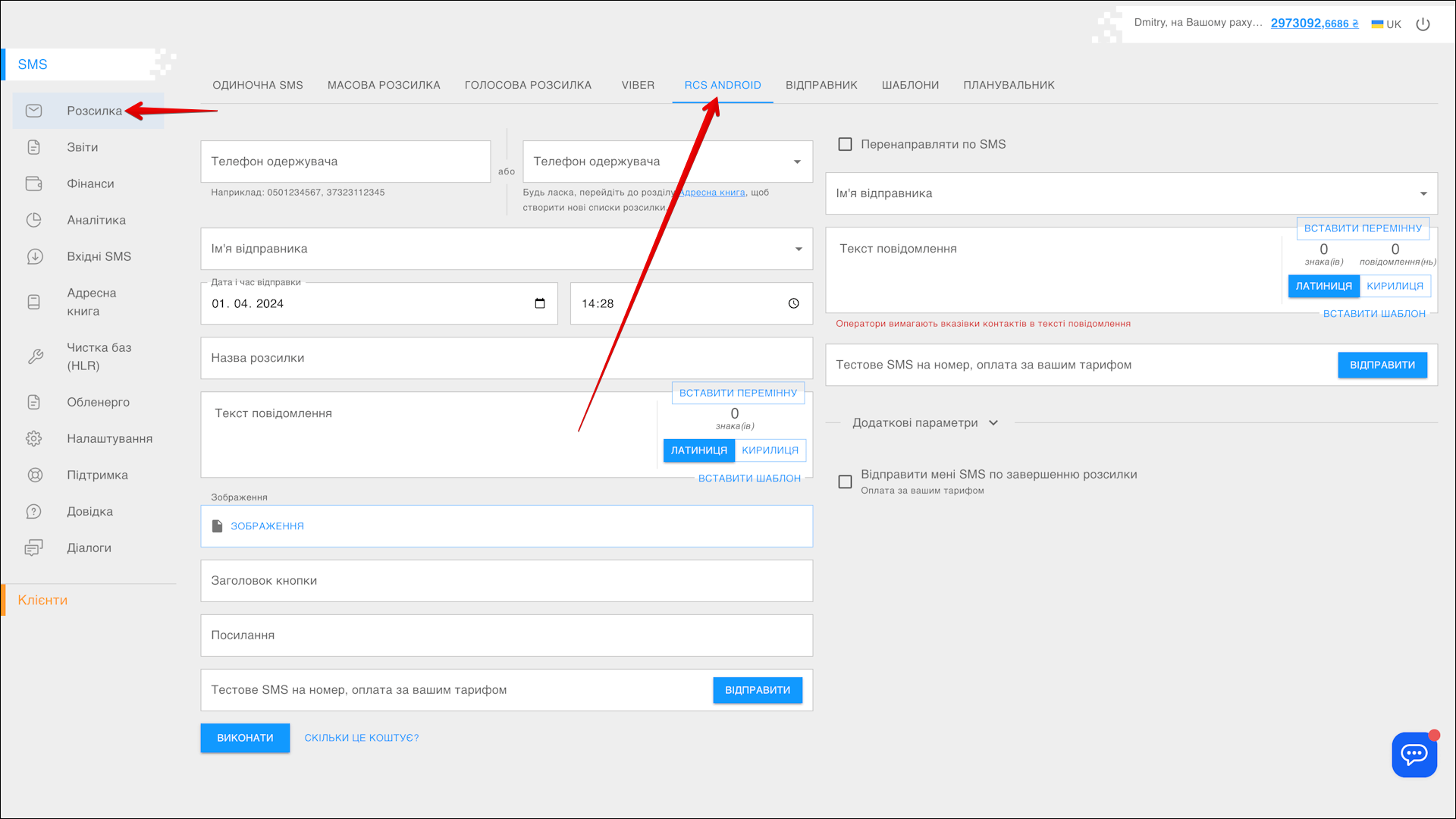This screenshot has height=819, width=1456.
Task: Check Відправити мені SMS по завершенню розсилки
Action: pos(845,482)
